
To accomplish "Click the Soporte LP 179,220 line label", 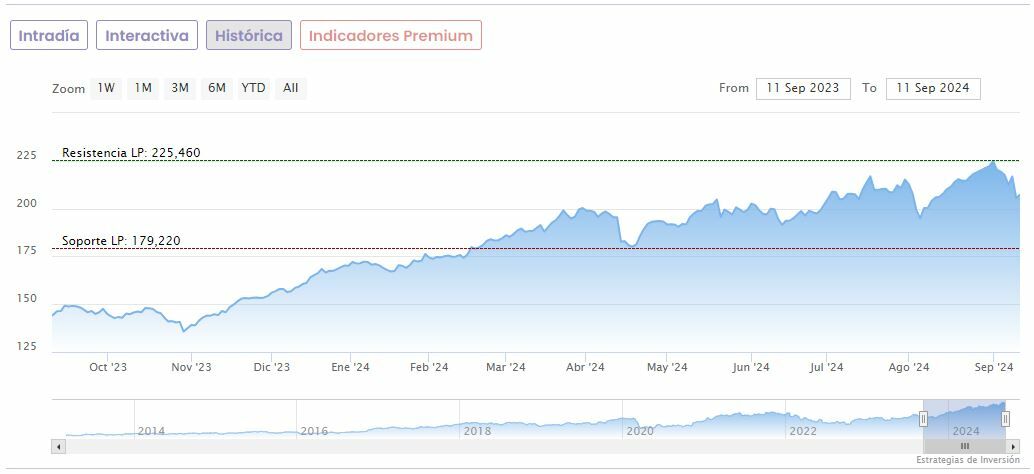I will pos(121,241).
